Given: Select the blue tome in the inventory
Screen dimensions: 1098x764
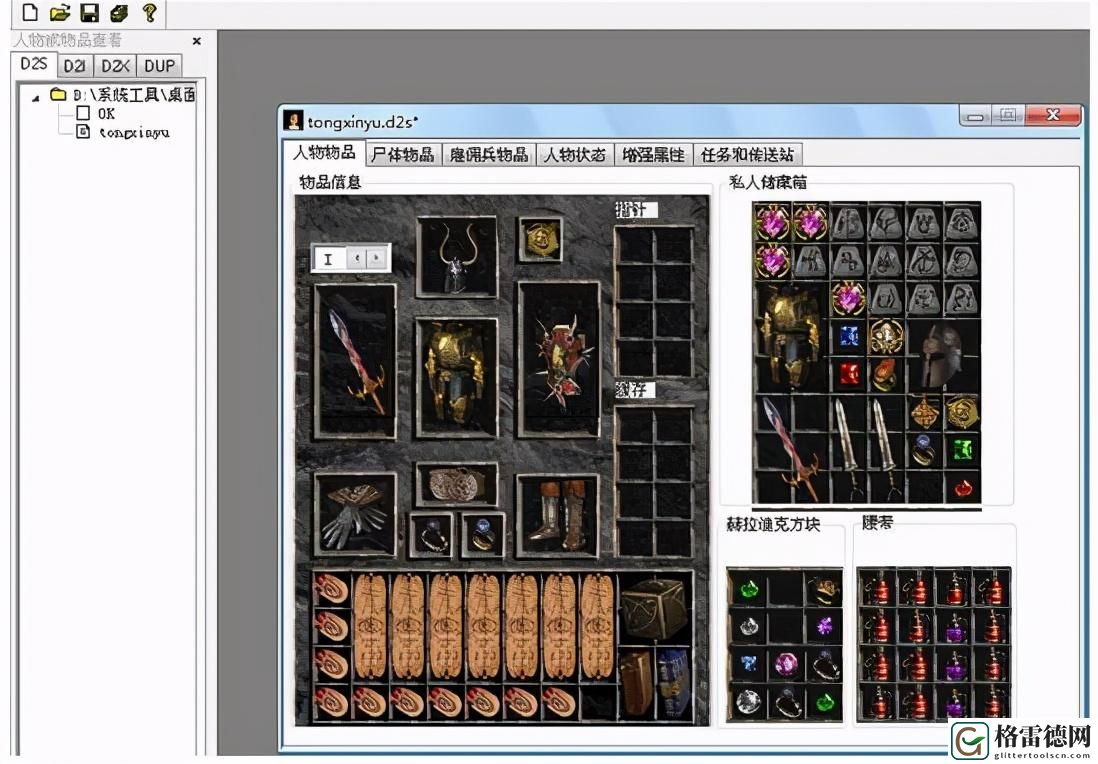Looking at the screenshot, I should click(x=674, y=683).
